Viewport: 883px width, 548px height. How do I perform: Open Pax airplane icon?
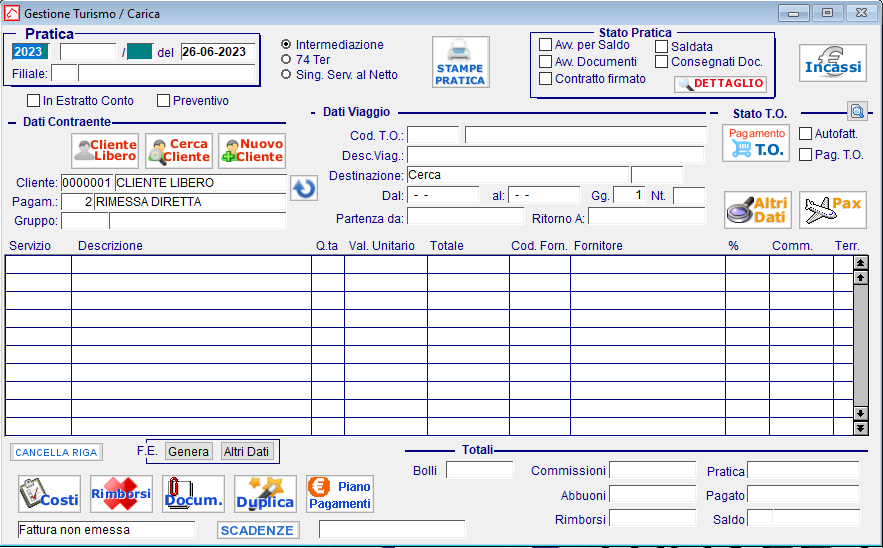click(x=832, y=210)
